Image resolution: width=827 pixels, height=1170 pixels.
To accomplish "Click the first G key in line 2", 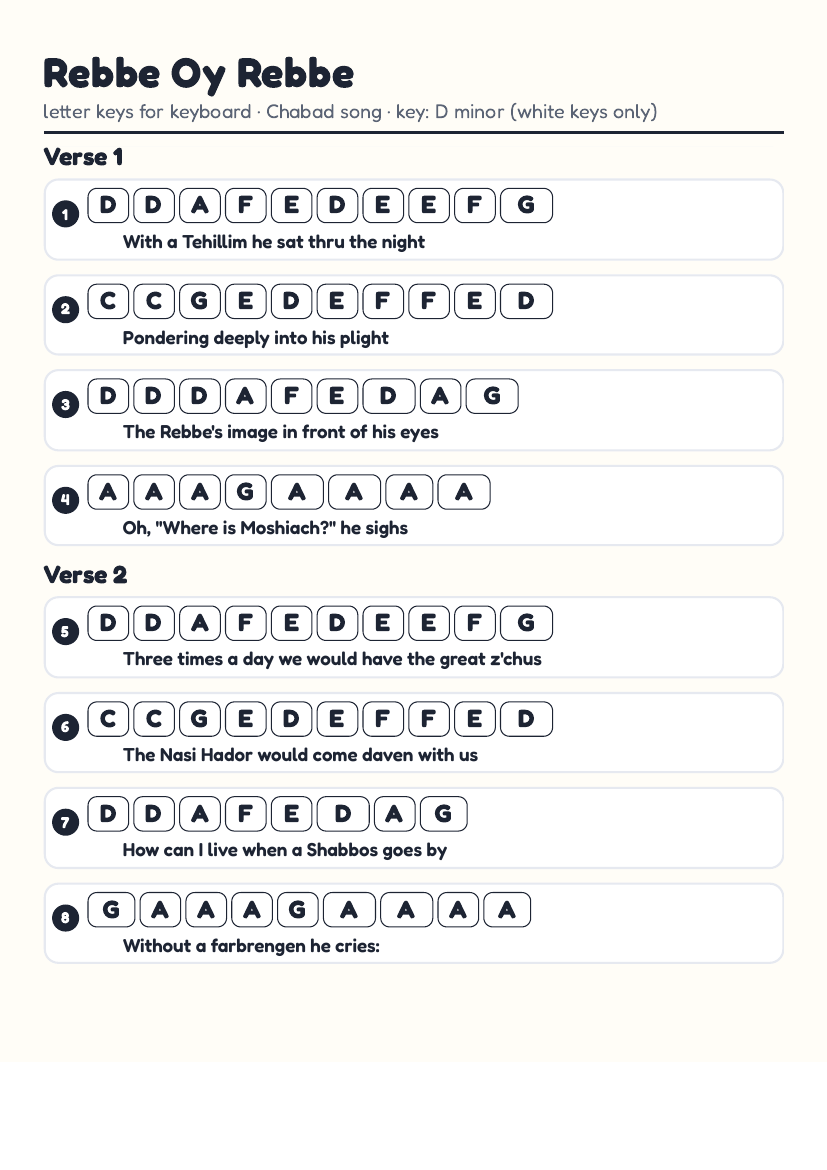I will tap(199, 301).
